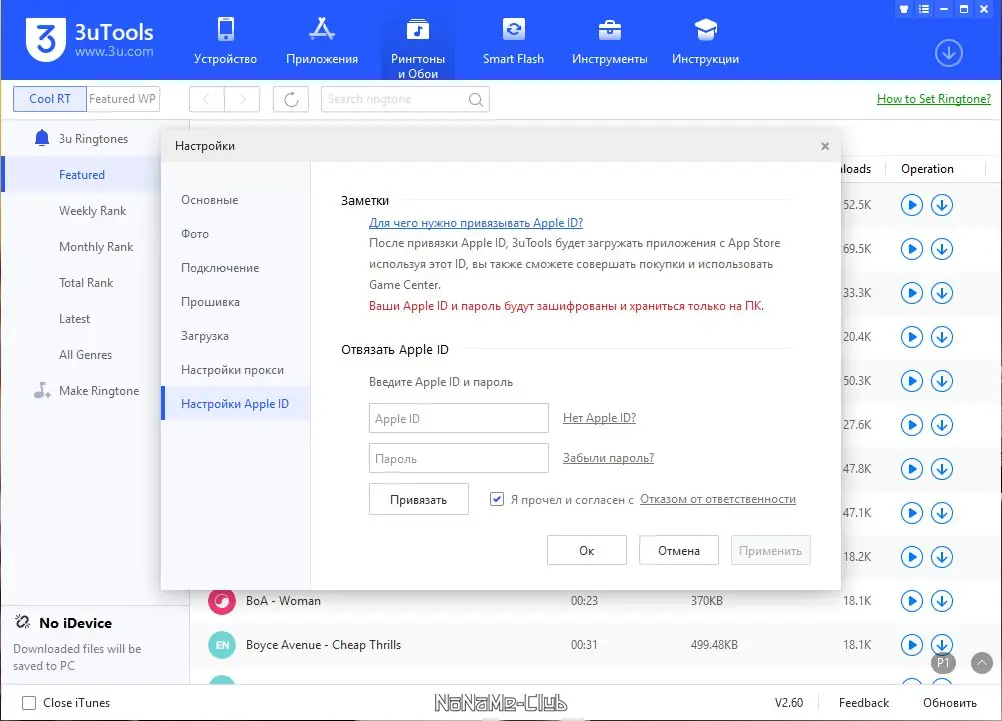Open the Устройство device section

[225, 41]
